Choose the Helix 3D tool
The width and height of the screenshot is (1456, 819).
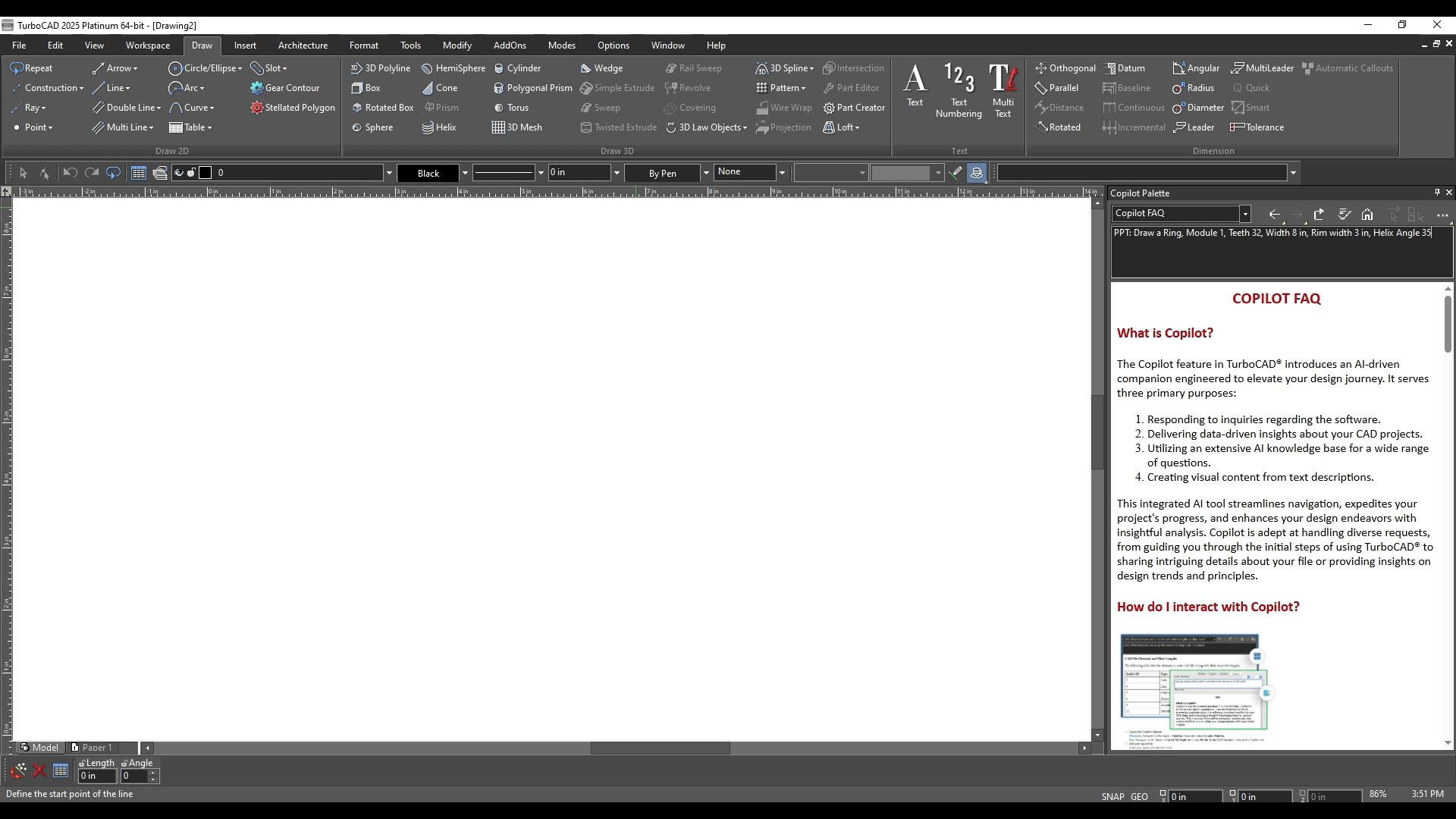(439, 127)
